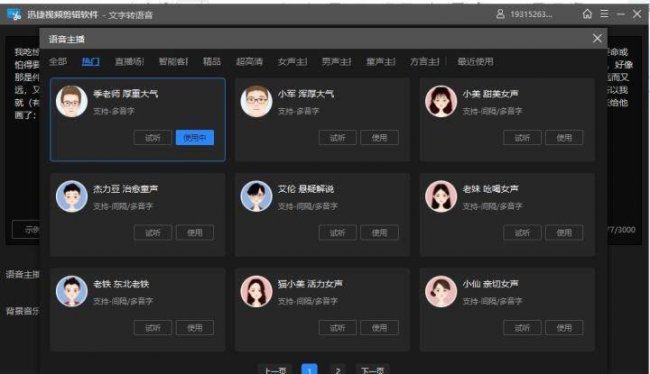Use the 艾伦 悬疑解说 voice

tap(379, 233)
